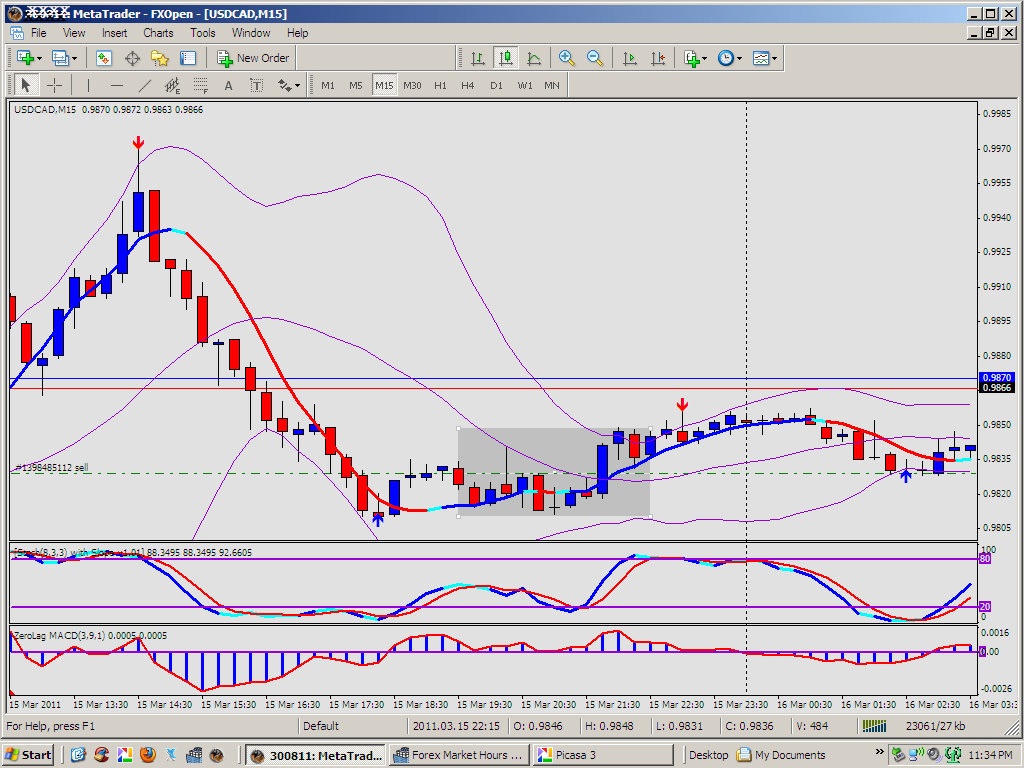Click the #1398485112 sell order label
Viewport: 1024px width, 768px height.
(x=52, y=468)
